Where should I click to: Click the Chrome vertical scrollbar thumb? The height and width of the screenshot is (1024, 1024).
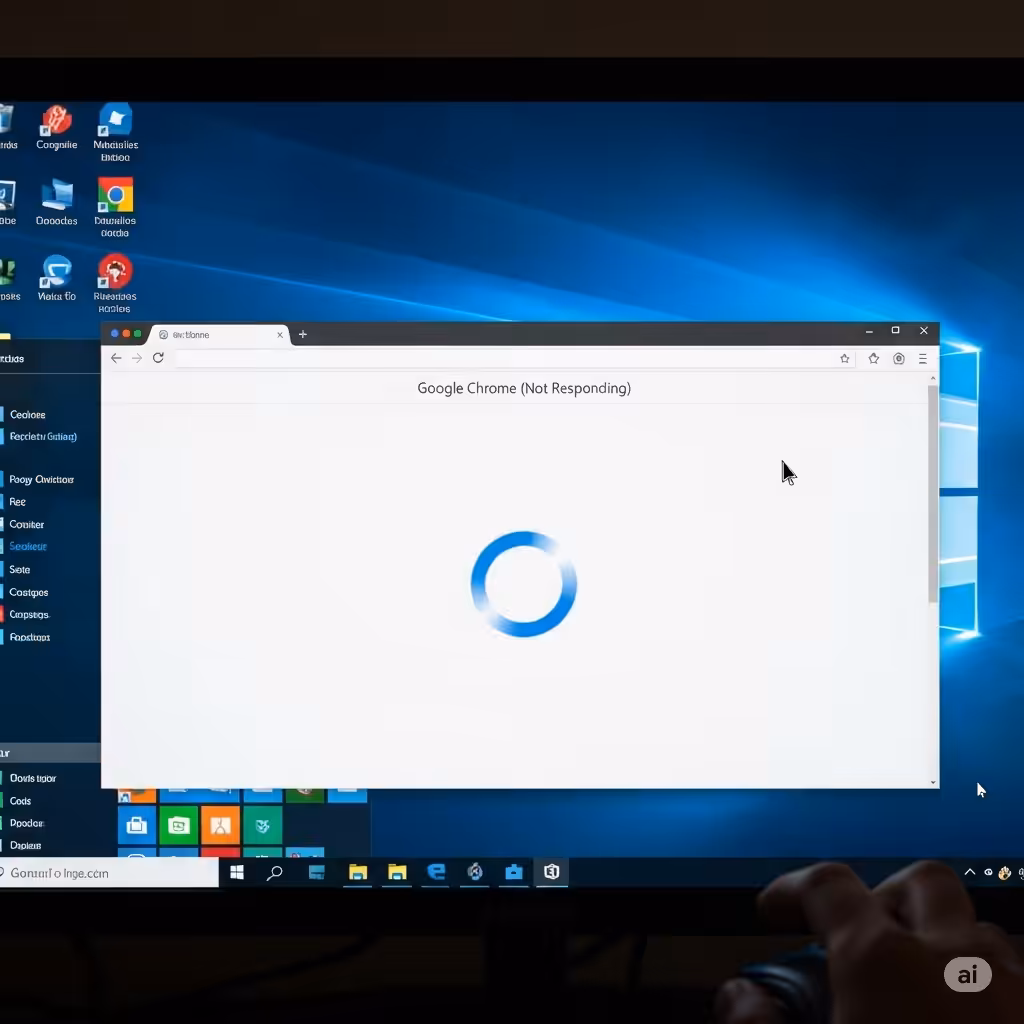(x=933, y=493)
